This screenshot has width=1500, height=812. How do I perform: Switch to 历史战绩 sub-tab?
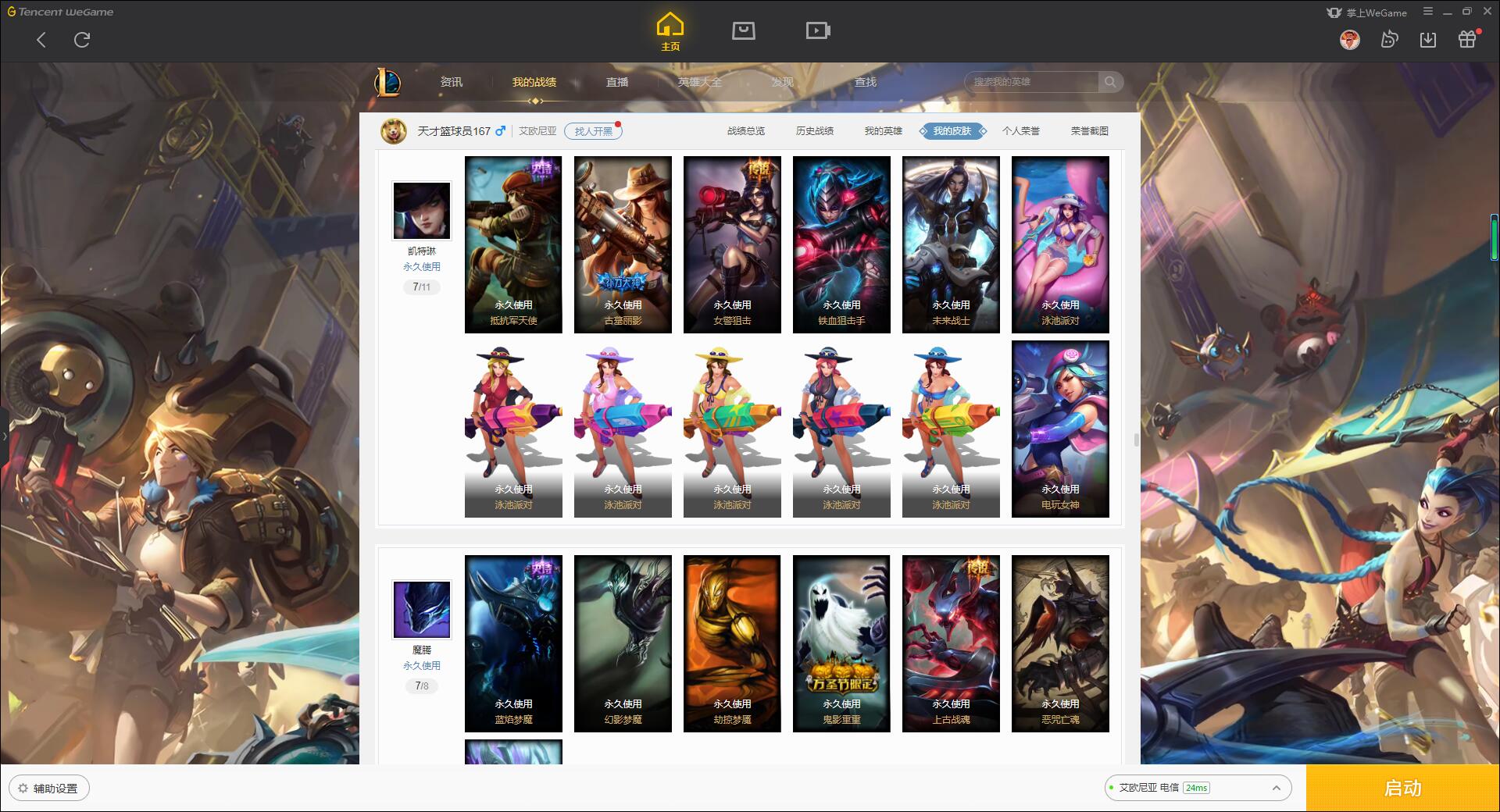pyautogui.click(x=815, y=131)
